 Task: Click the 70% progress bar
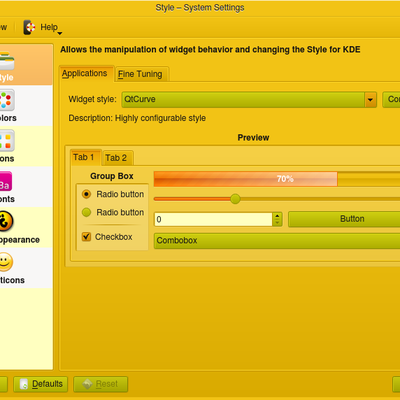click(x=277, y=179)
